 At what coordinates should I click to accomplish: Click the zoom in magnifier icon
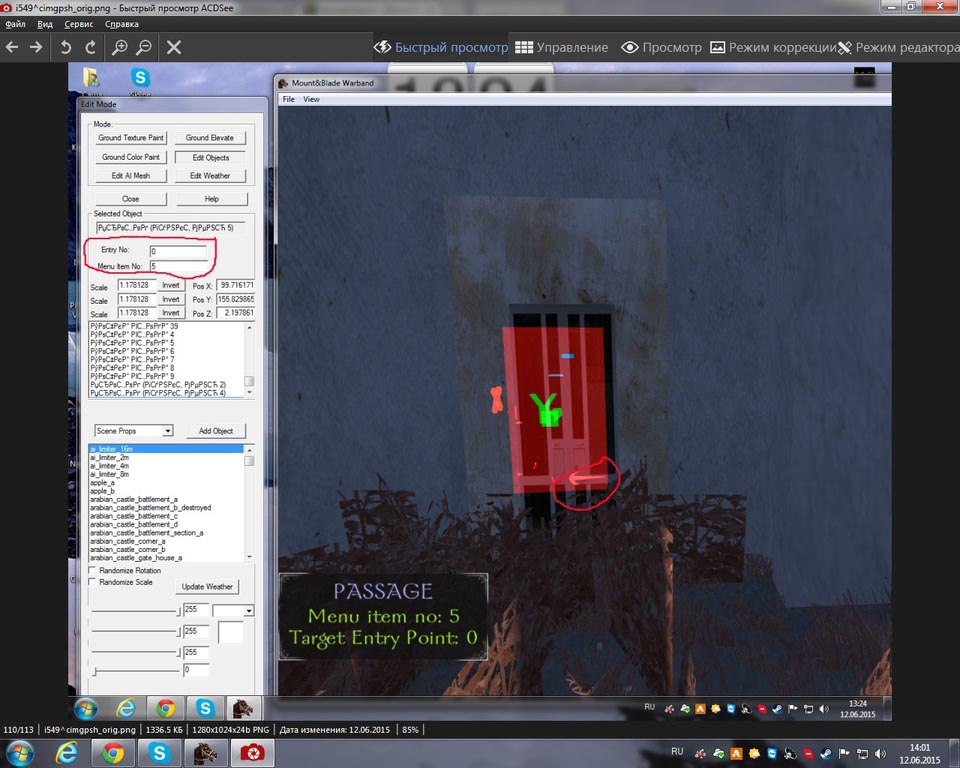pyautogui.click(x=119, y=47)
